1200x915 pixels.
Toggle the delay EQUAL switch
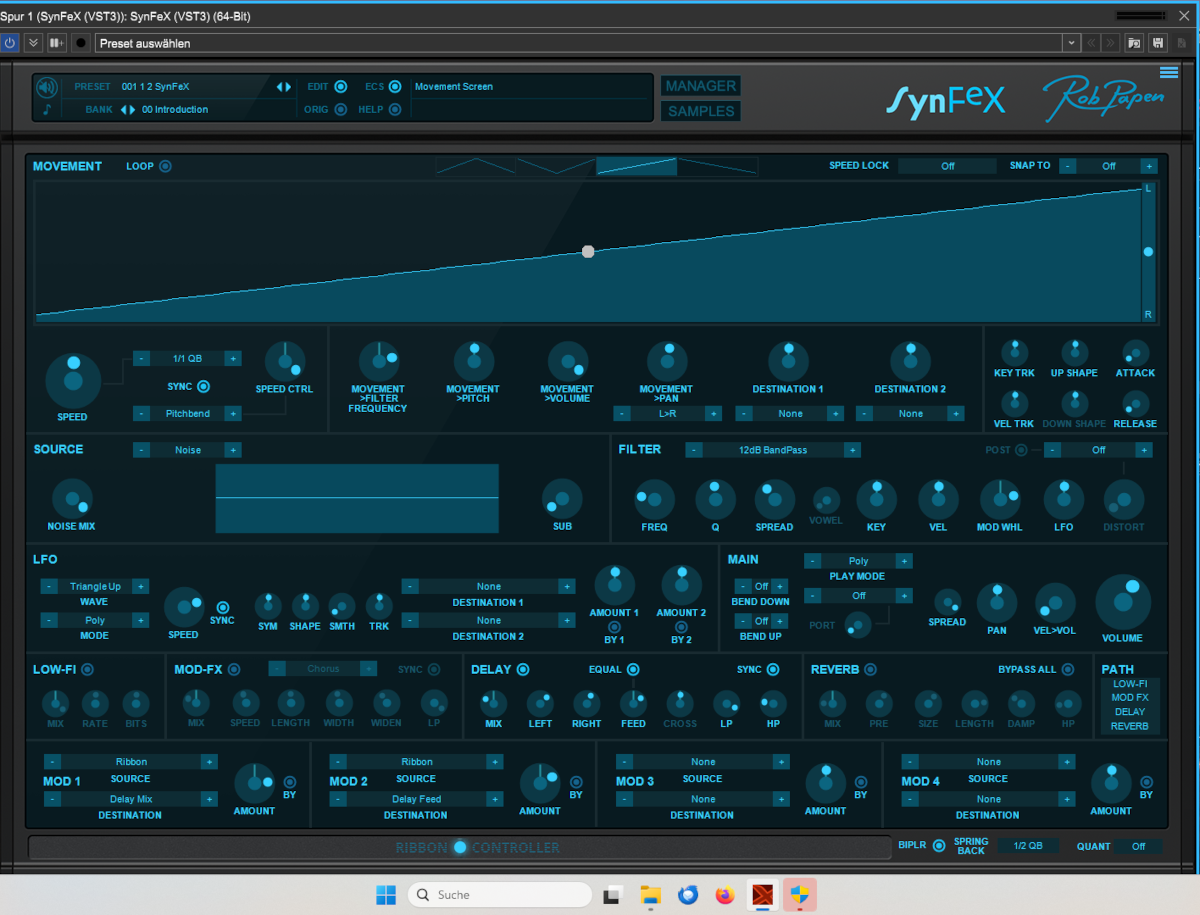click(633, 670)
